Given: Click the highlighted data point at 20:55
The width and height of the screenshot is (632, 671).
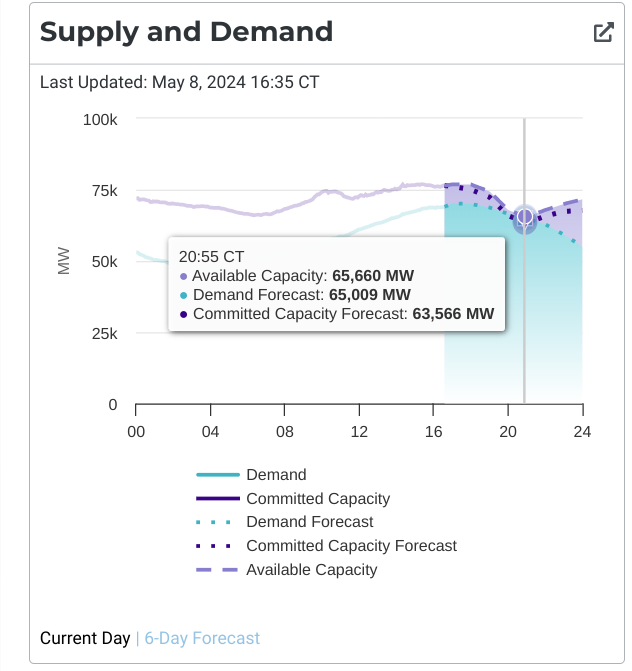Looking at the screenshot, I should pos(525,217).
